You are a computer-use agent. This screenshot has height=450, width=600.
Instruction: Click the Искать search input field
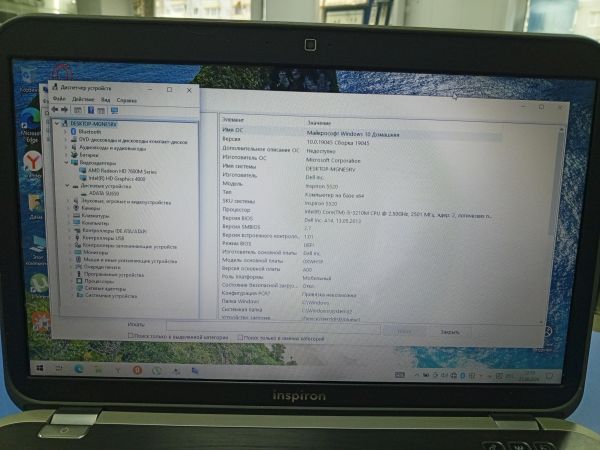pos(274,327)
